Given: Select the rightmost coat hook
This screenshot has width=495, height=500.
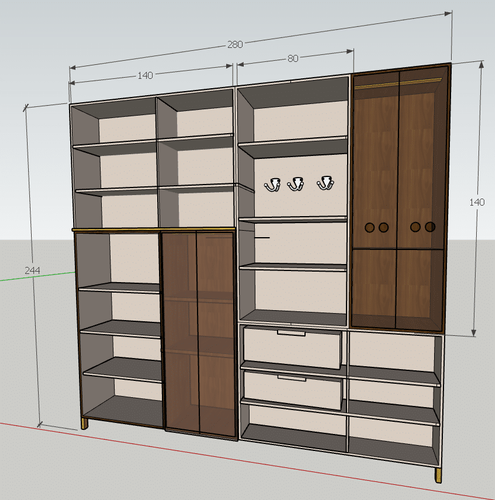Looking at the screenshot, I should tap(326, 183).
